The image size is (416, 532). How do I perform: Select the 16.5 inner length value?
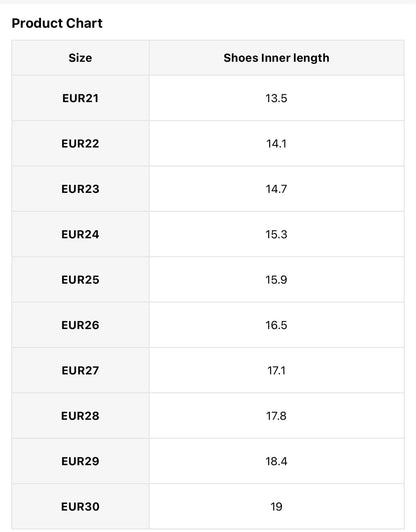click(x=277, y=325)
